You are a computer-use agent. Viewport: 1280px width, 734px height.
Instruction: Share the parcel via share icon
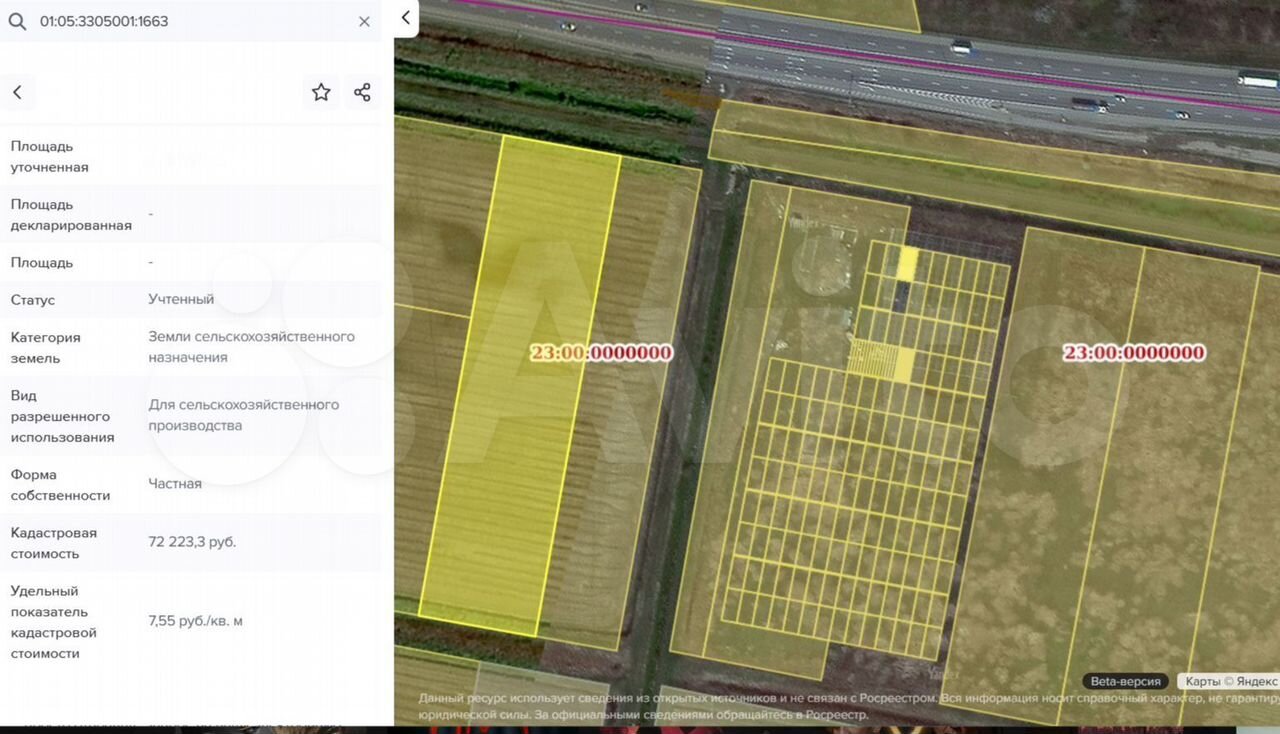(362, 92)
